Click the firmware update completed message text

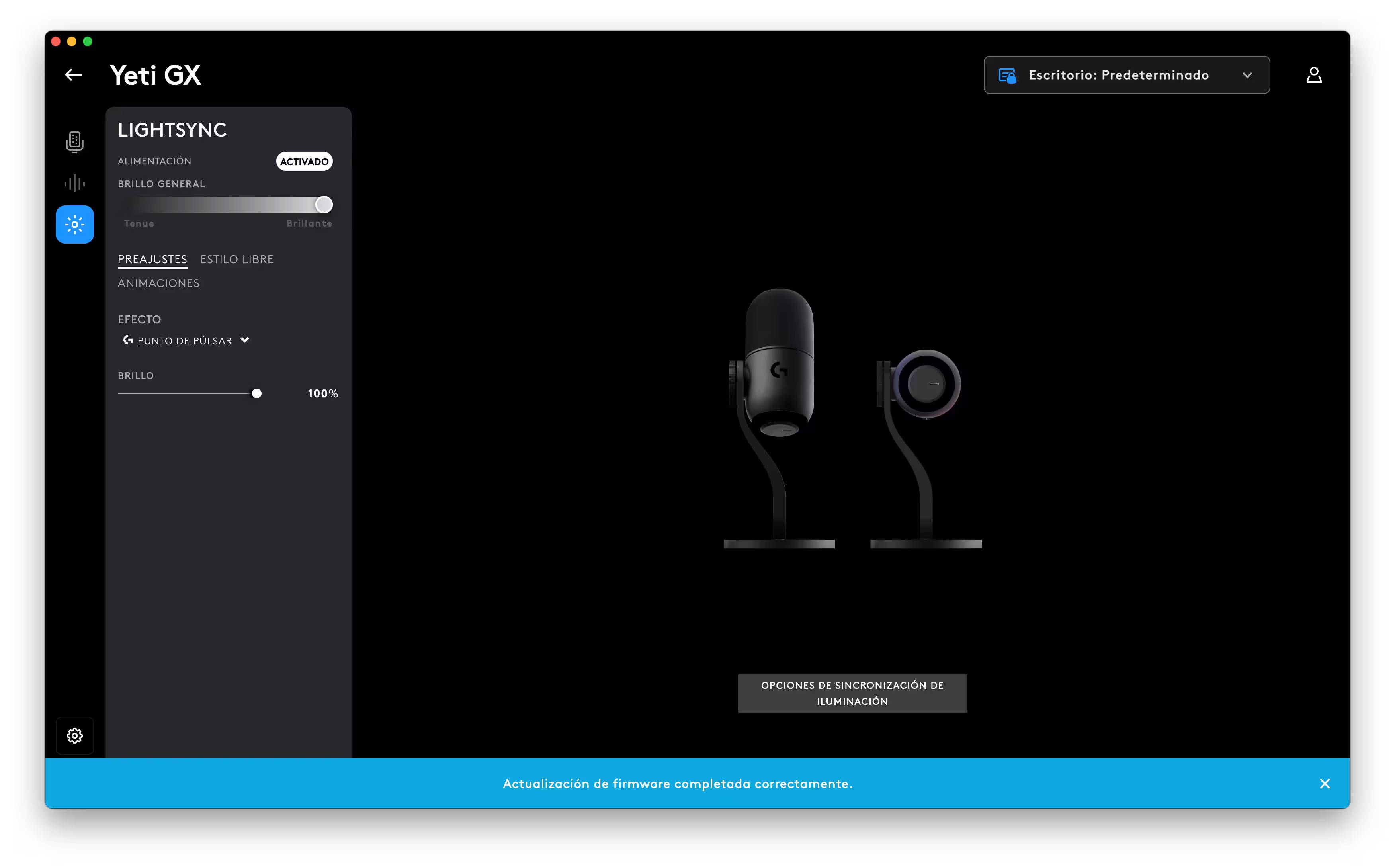tap(678, 784)
